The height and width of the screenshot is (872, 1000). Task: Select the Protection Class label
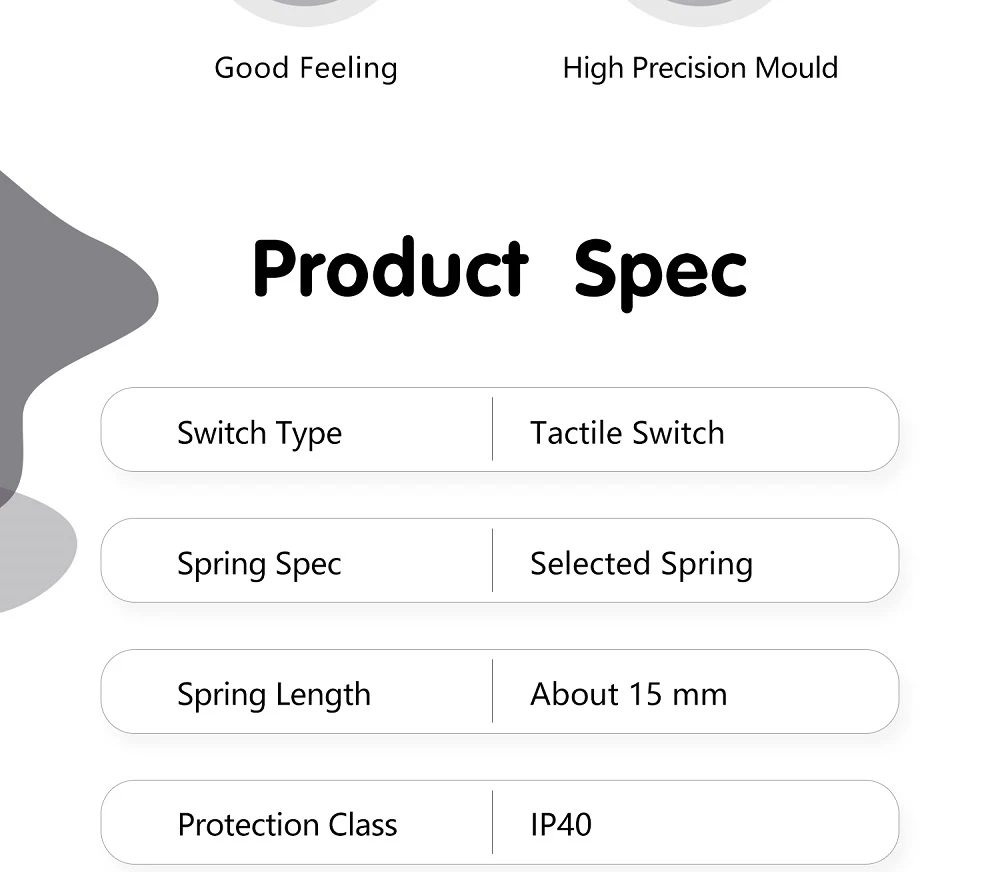tap(287, 825)
